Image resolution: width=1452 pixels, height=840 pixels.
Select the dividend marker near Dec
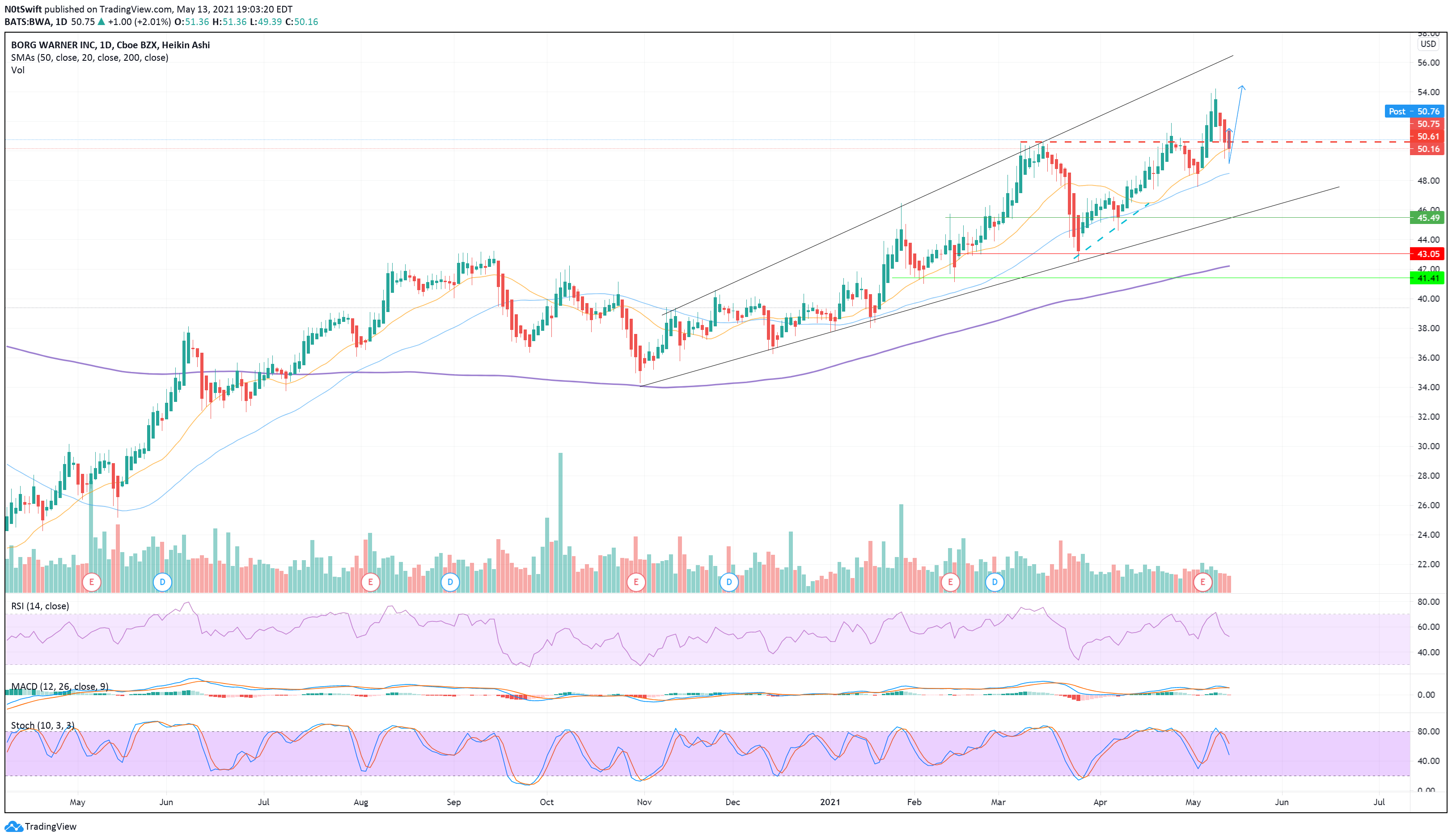tap(729, 582)
